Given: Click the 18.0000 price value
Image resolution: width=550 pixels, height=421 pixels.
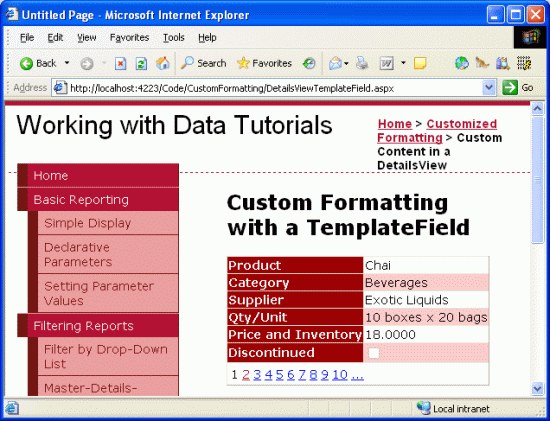Looking at the screenshot, I should coord(390,335).
